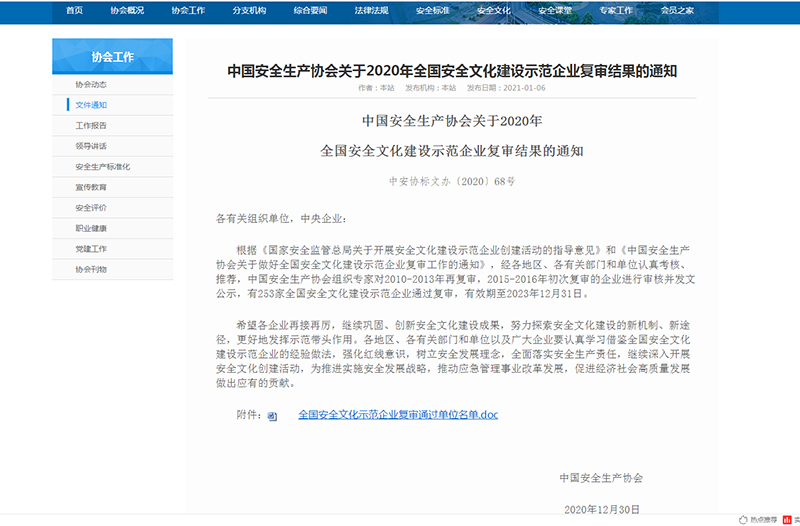Go to 协会概况 in top navigation
Screen dimensions: 800x526
point(129,9)
